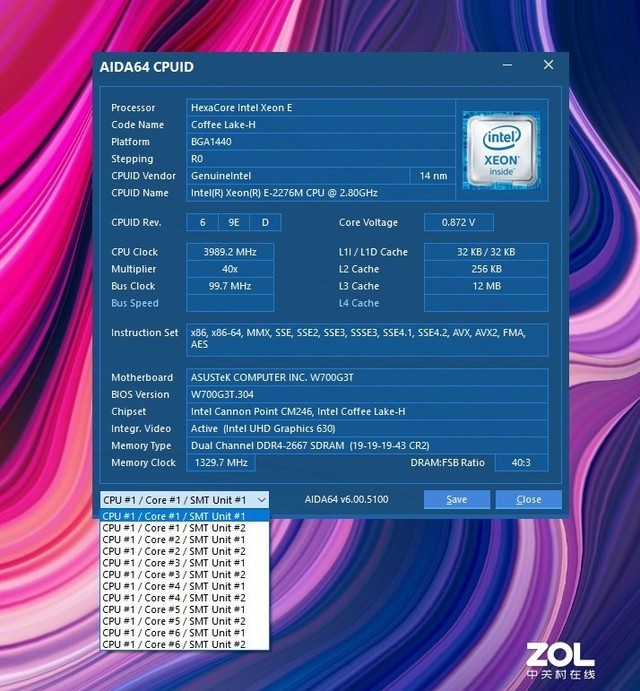Pick CPU #1 / Core #6 / SMT Unit #2
The height and width of the screenshot is (691, 640).
184,644
